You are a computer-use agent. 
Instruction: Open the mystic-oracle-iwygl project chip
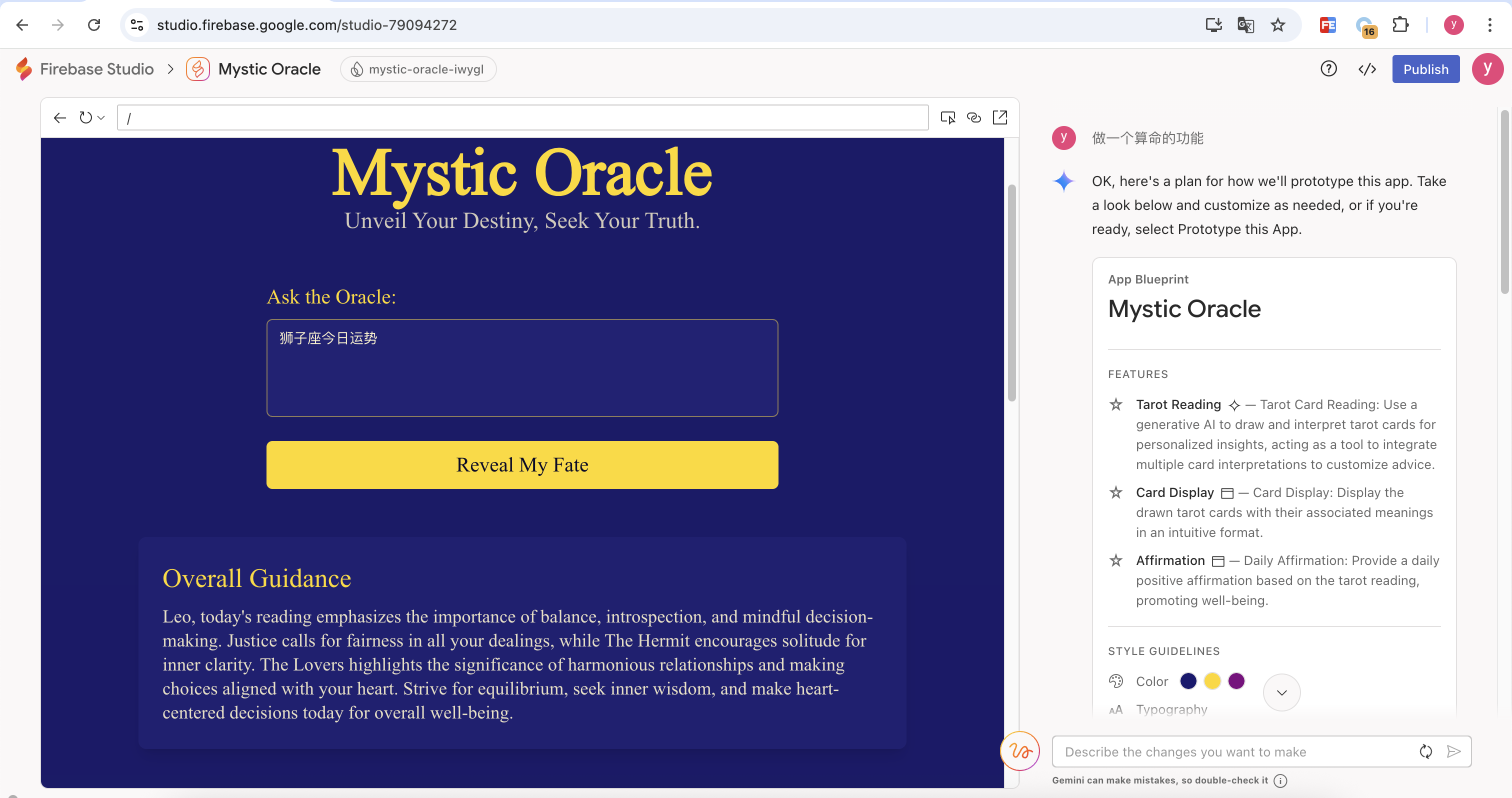[x=418, y=69]
